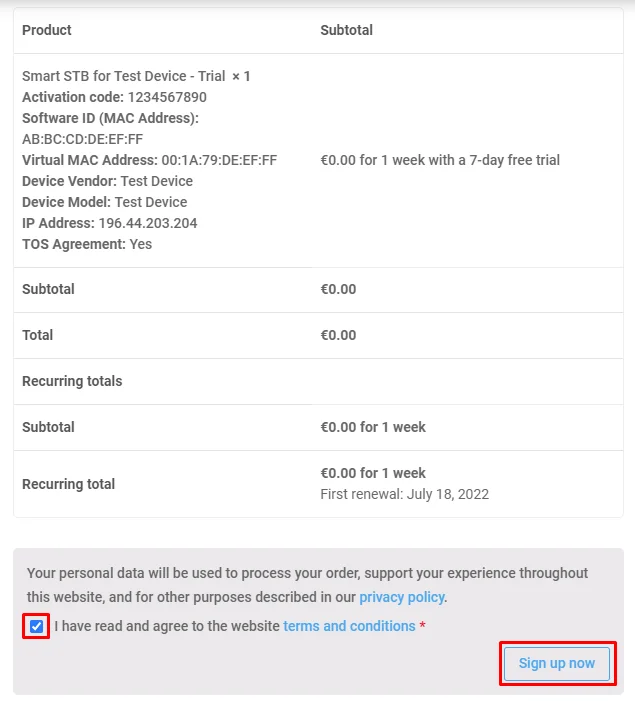Click the red required asterisk
This screenshot has height=701, width=635.
[x=422, y=626]
